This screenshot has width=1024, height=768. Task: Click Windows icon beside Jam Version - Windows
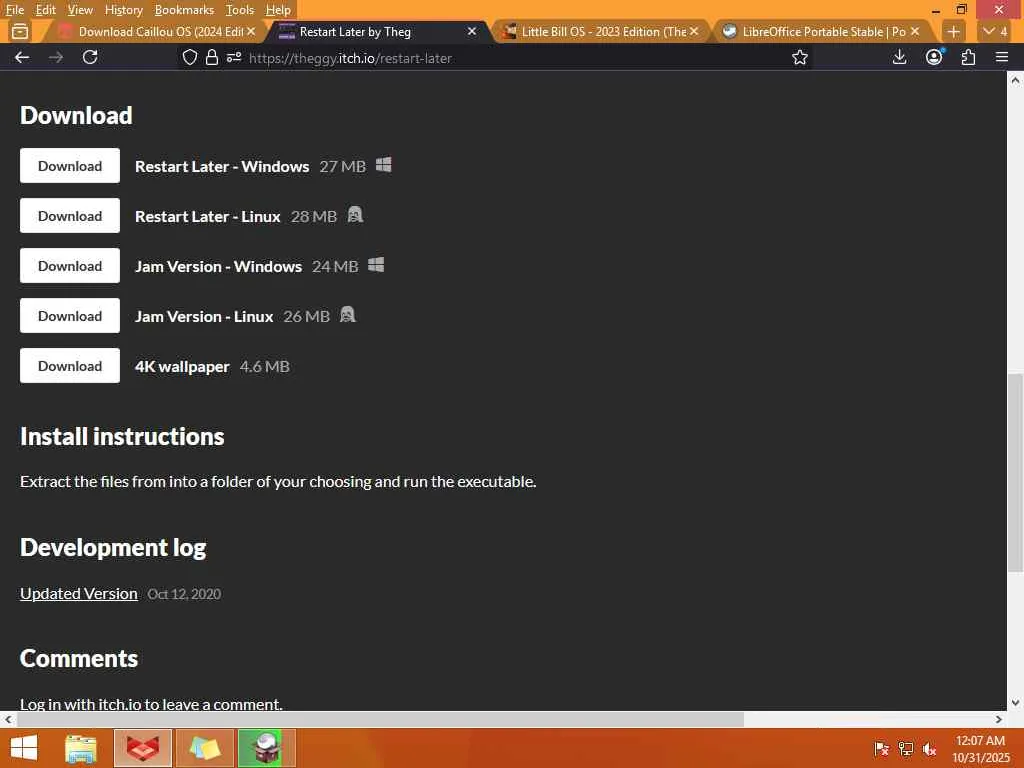(376, 264)
